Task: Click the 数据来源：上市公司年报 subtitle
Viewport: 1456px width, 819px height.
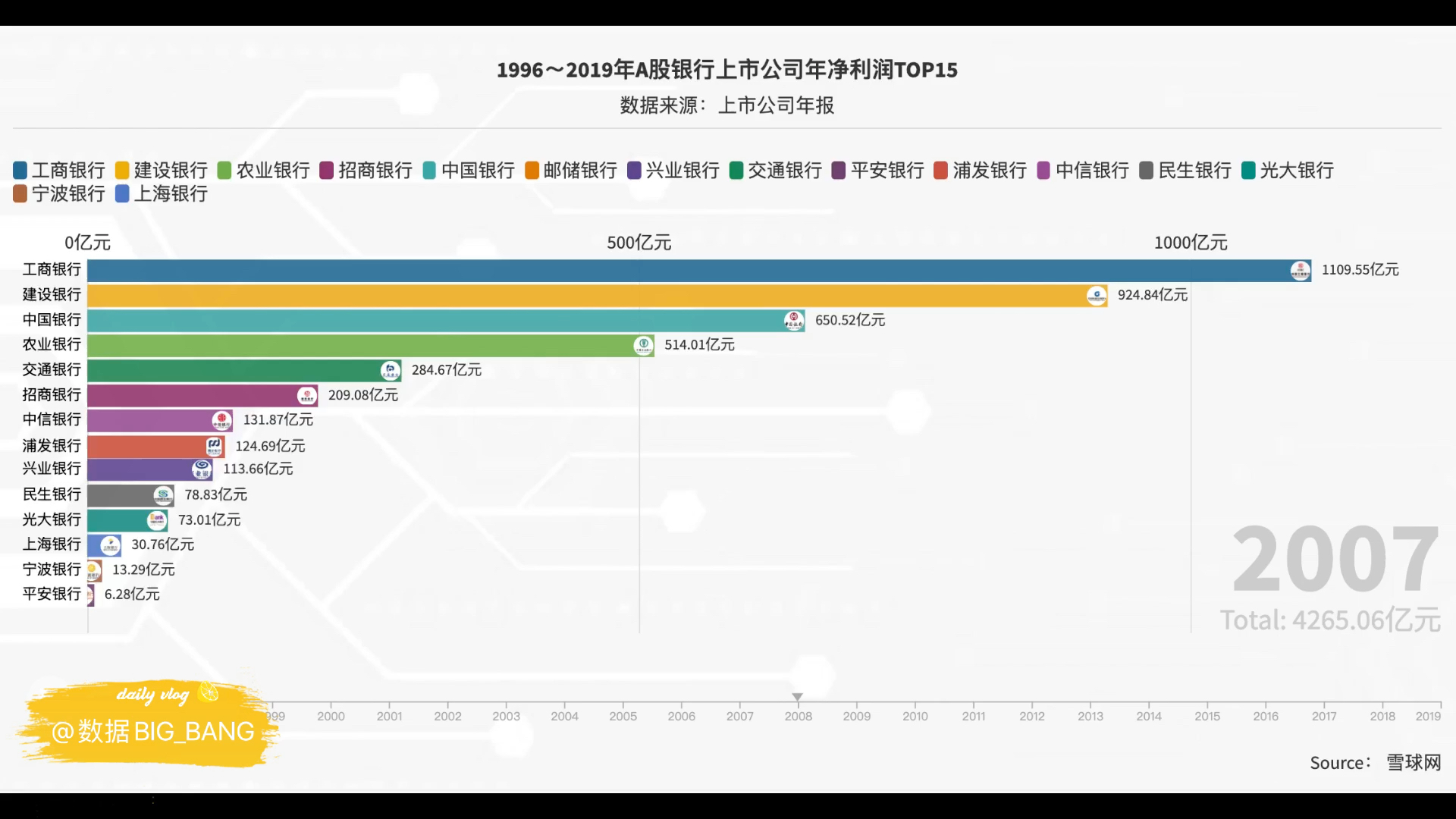Action: click(x=727, y=105)
